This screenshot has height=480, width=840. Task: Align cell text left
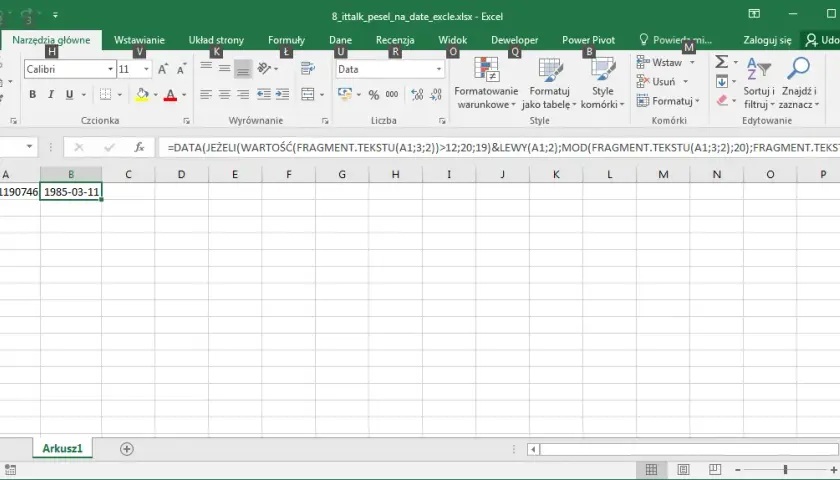click(x=206, y=94)
